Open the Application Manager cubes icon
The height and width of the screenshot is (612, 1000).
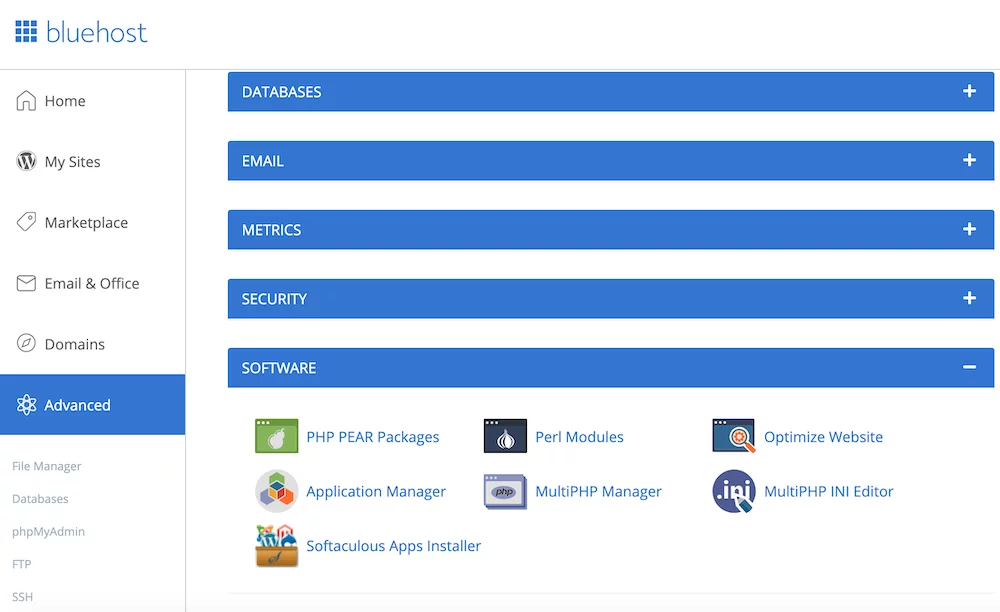[x=277, y=491]
